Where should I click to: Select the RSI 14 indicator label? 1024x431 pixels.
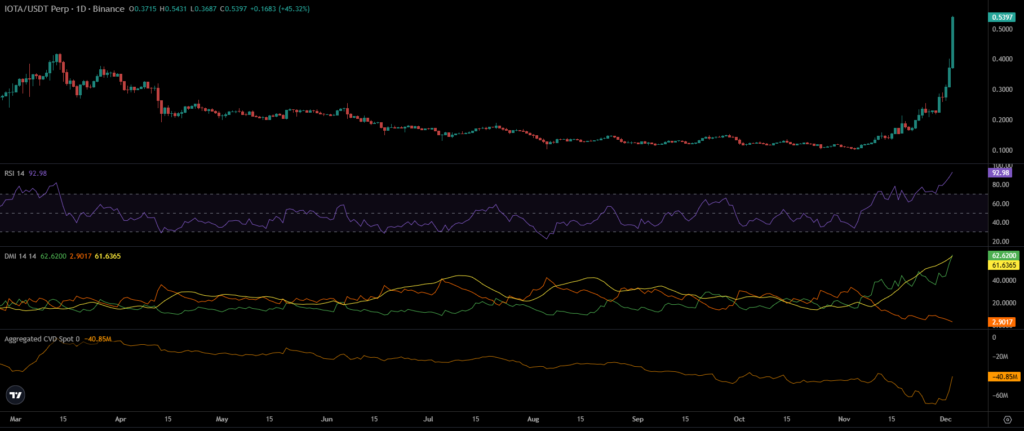click(x=16, y=173)
